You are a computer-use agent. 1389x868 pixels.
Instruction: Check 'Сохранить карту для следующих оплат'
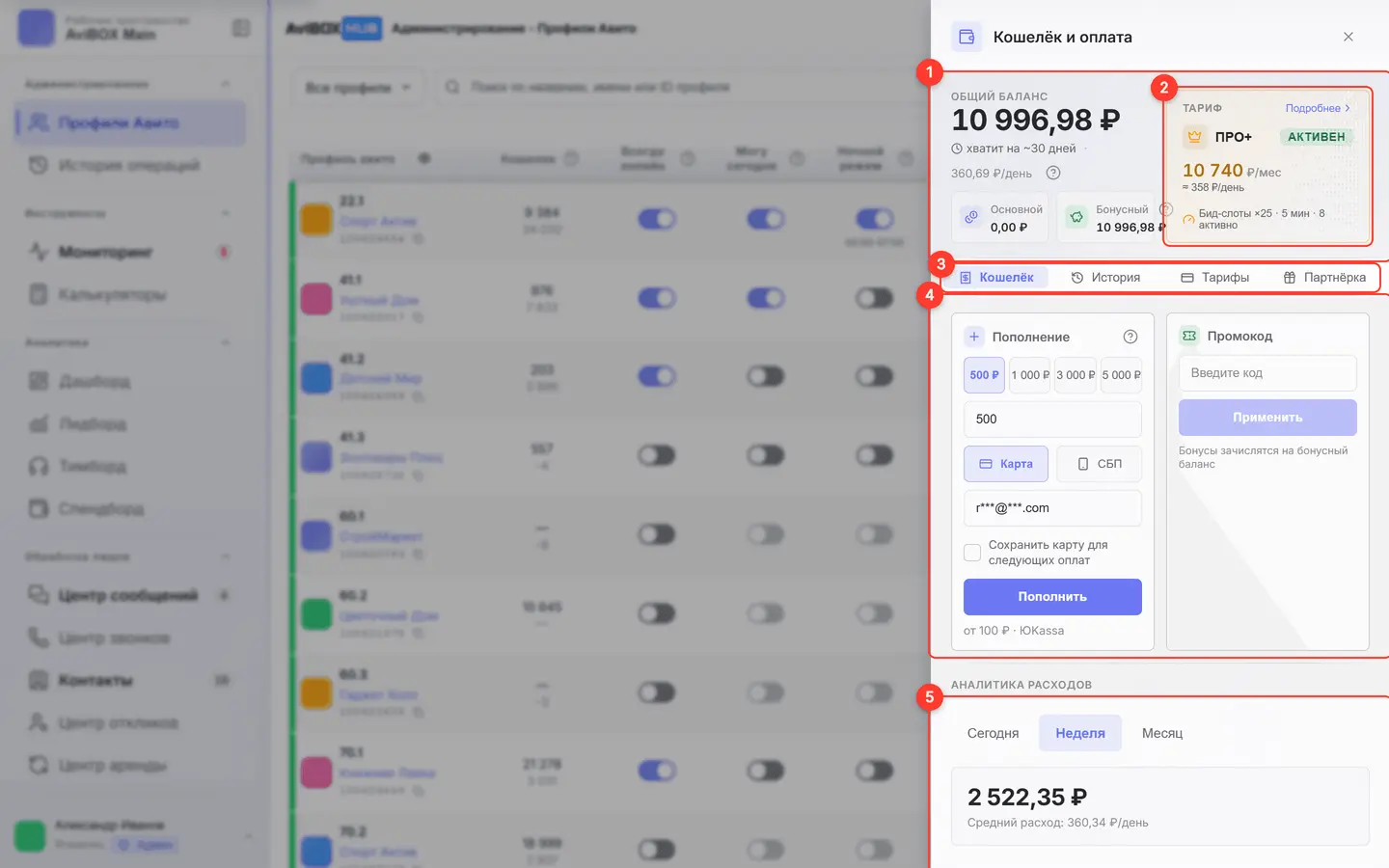[x=972, y=553]
